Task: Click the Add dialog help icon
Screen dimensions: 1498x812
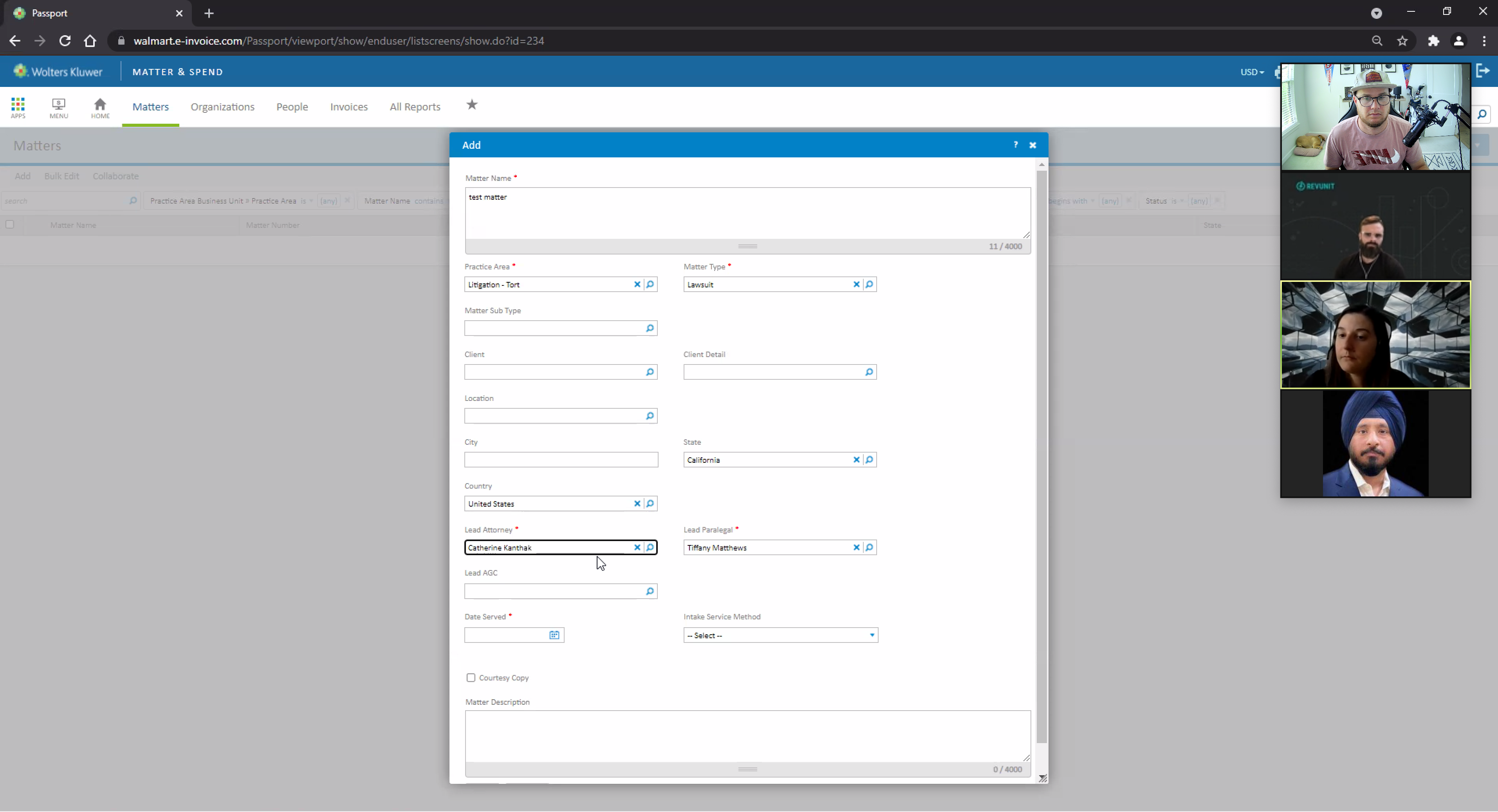Action: coord(1015,145)
